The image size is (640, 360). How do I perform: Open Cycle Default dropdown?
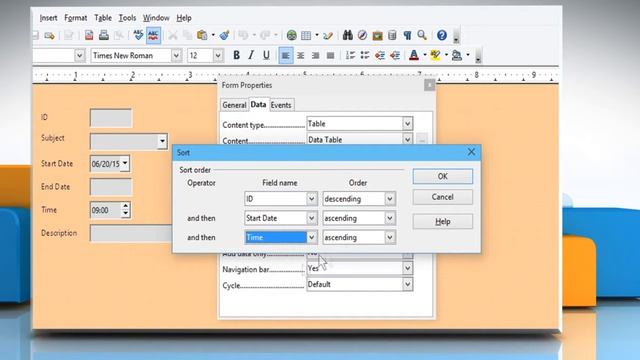tap(407, 284)
